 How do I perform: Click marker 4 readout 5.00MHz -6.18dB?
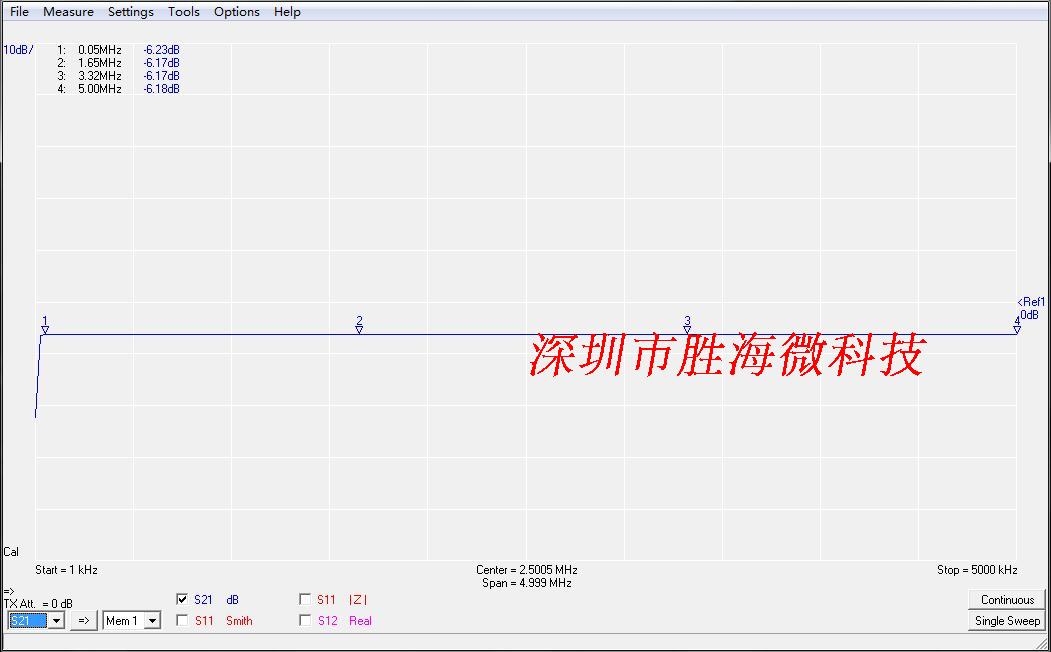tap(119, 89)
